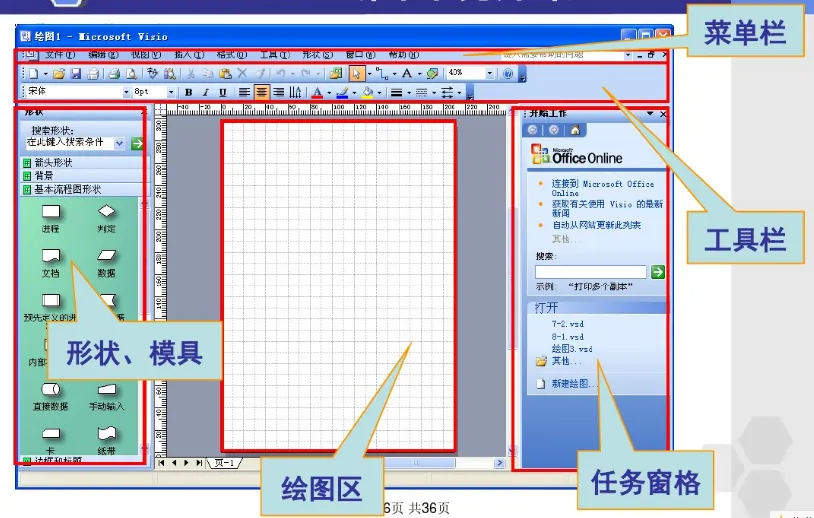
Task: Set text alignment to left
Action: (x=244, y=92)
